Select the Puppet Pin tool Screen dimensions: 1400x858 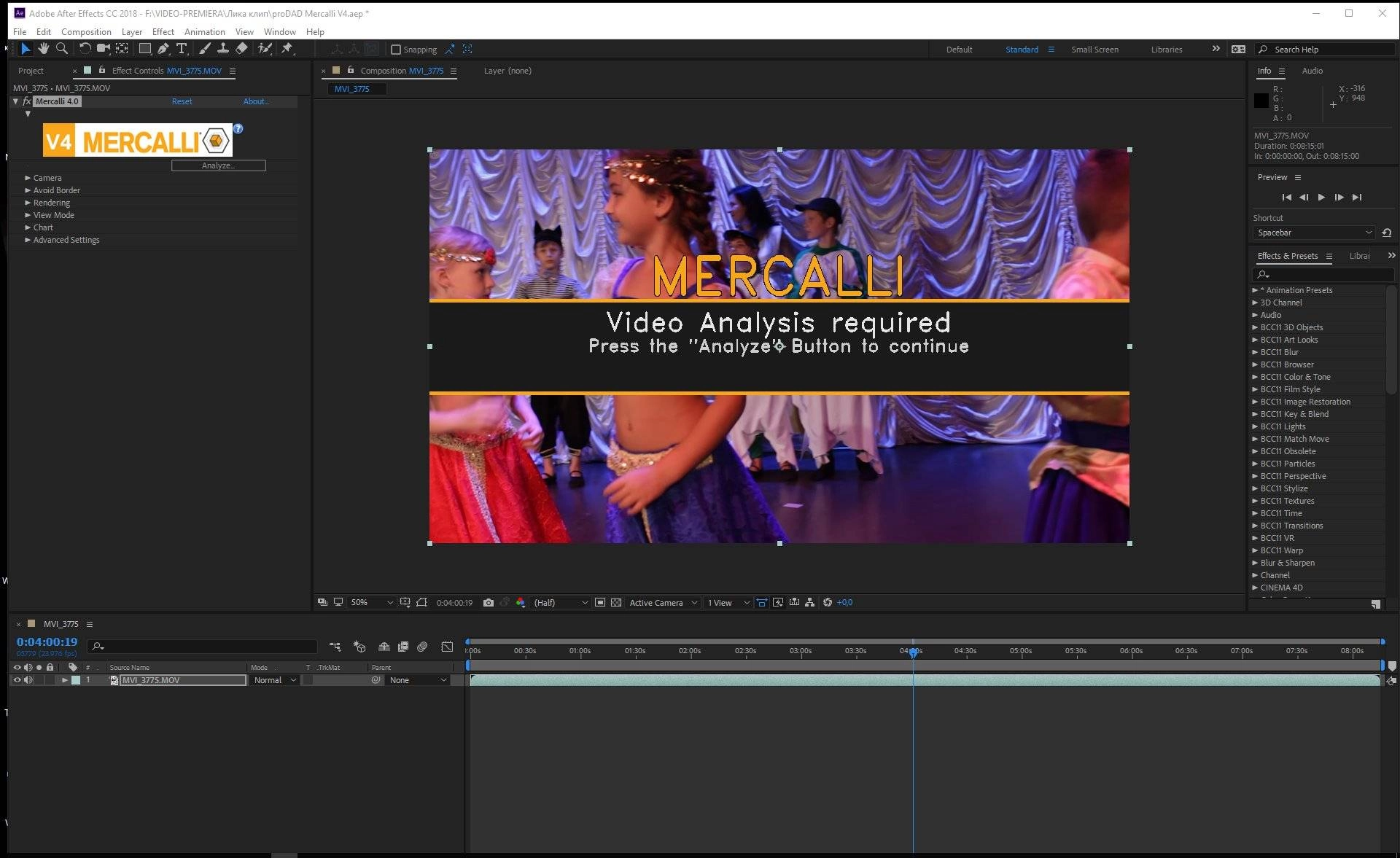(287, 49)
